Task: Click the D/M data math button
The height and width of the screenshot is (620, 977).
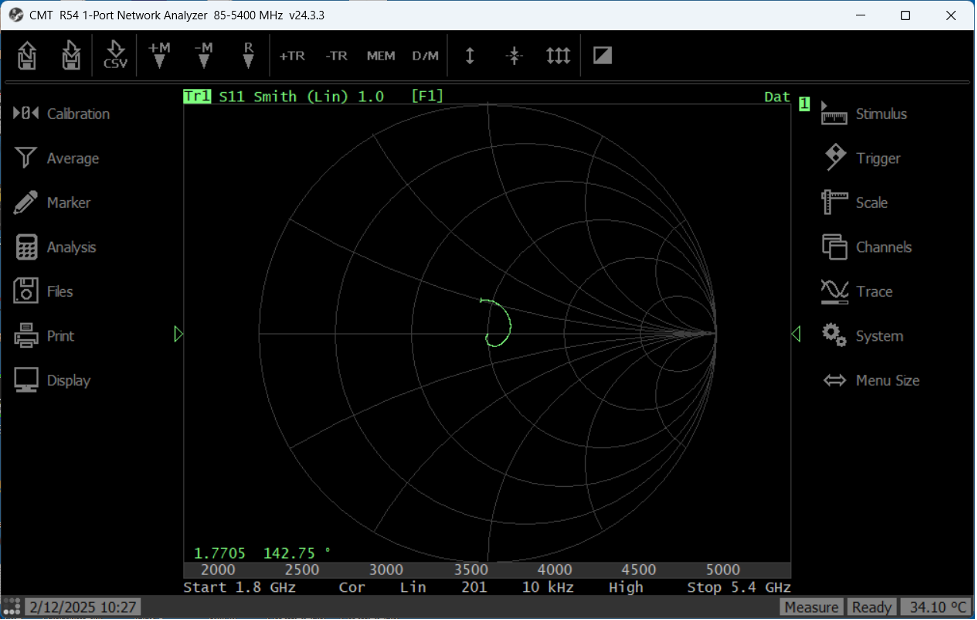Action: coord(425,56)
